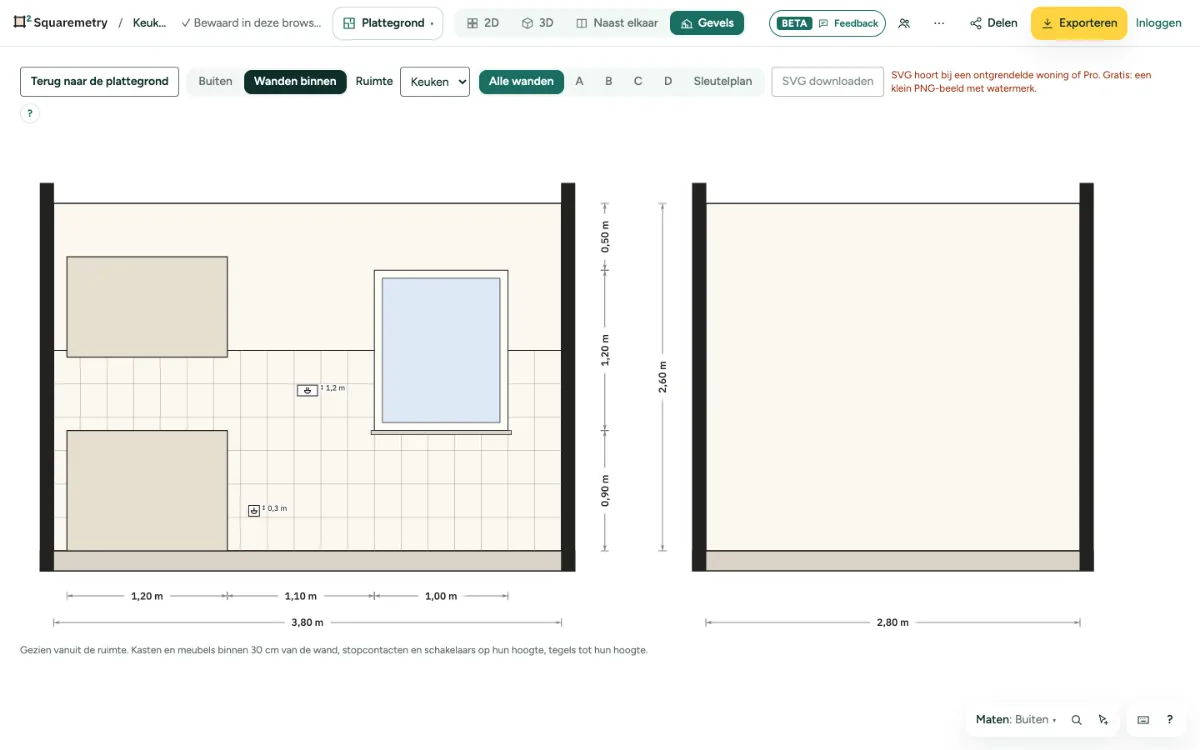1200x750 pixels.
Task: Click the 3,80 m total width dimension
Action: coord(307,622)
